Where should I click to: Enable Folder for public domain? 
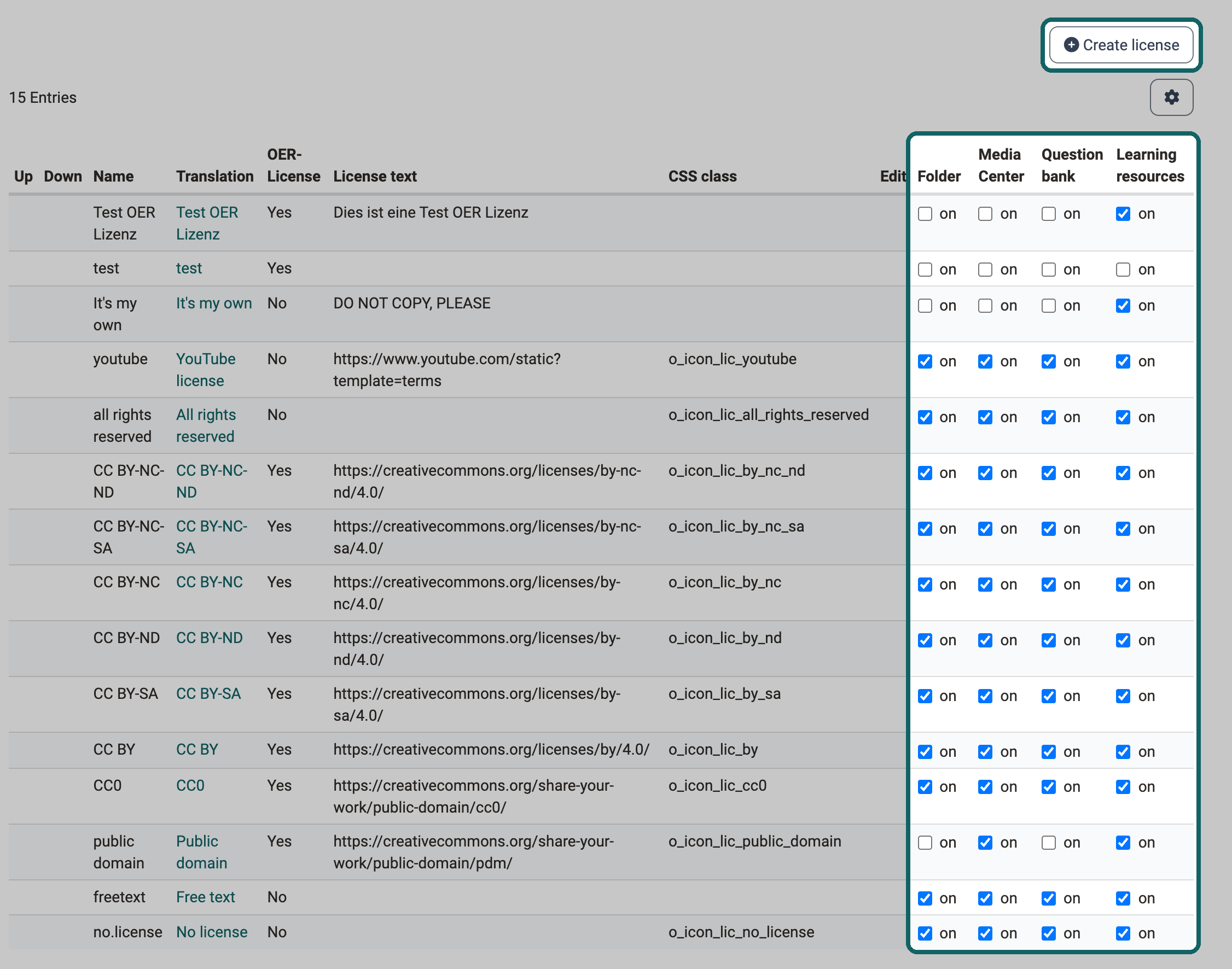tap(925, 843)
